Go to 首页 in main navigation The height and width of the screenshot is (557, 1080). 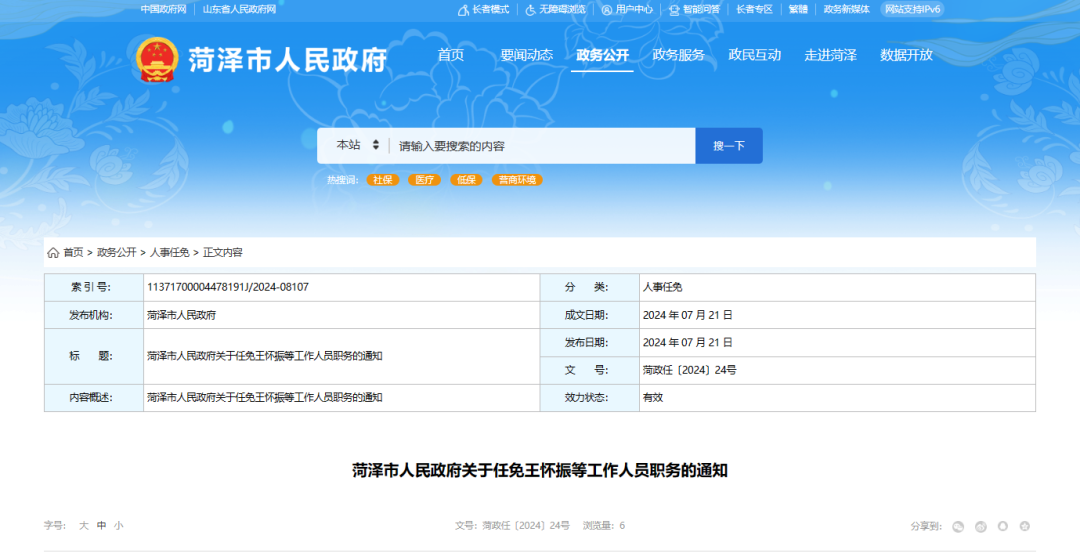[450, 55]
